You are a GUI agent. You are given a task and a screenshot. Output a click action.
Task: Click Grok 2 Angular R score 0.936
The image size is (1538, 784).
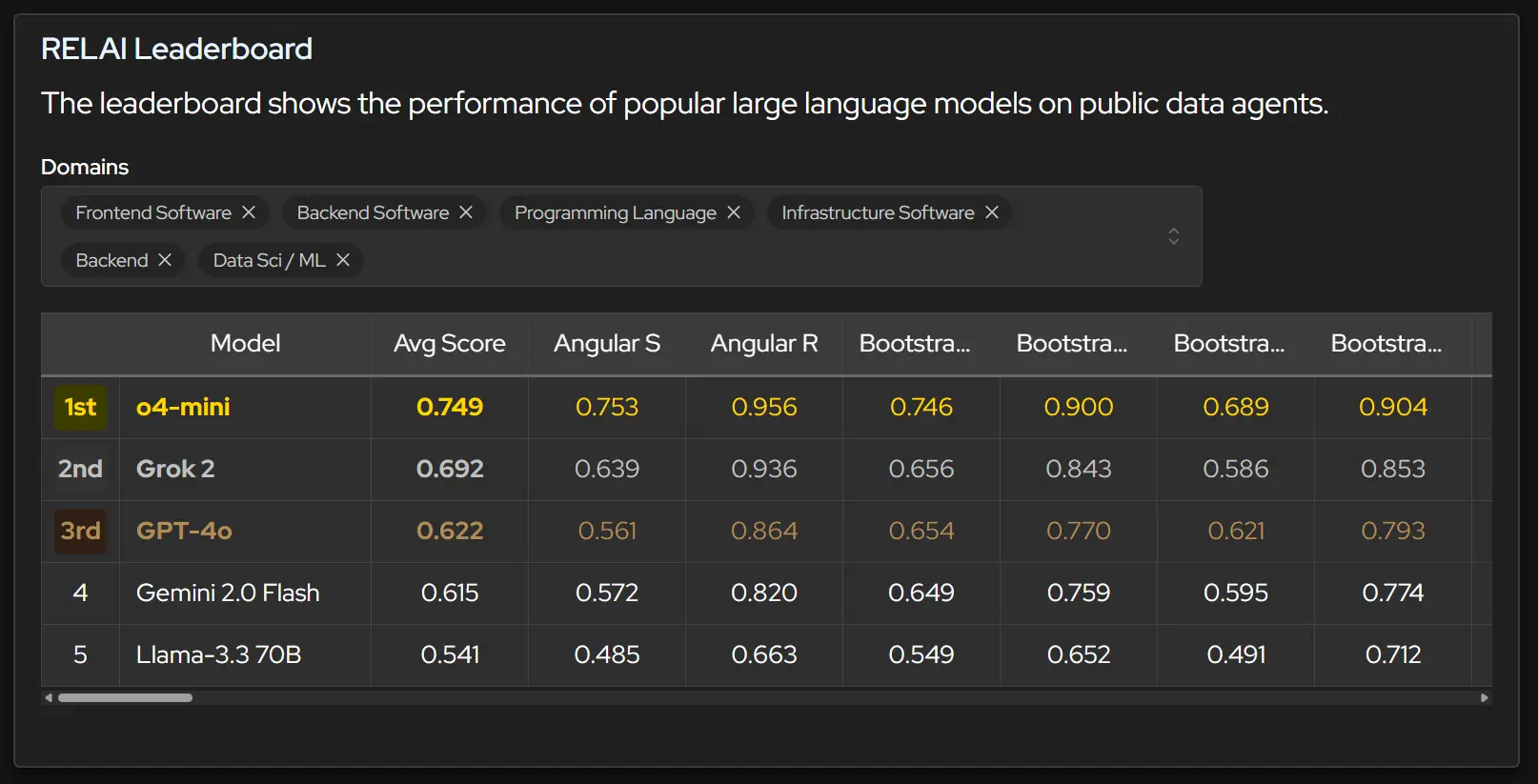point(764,469)
